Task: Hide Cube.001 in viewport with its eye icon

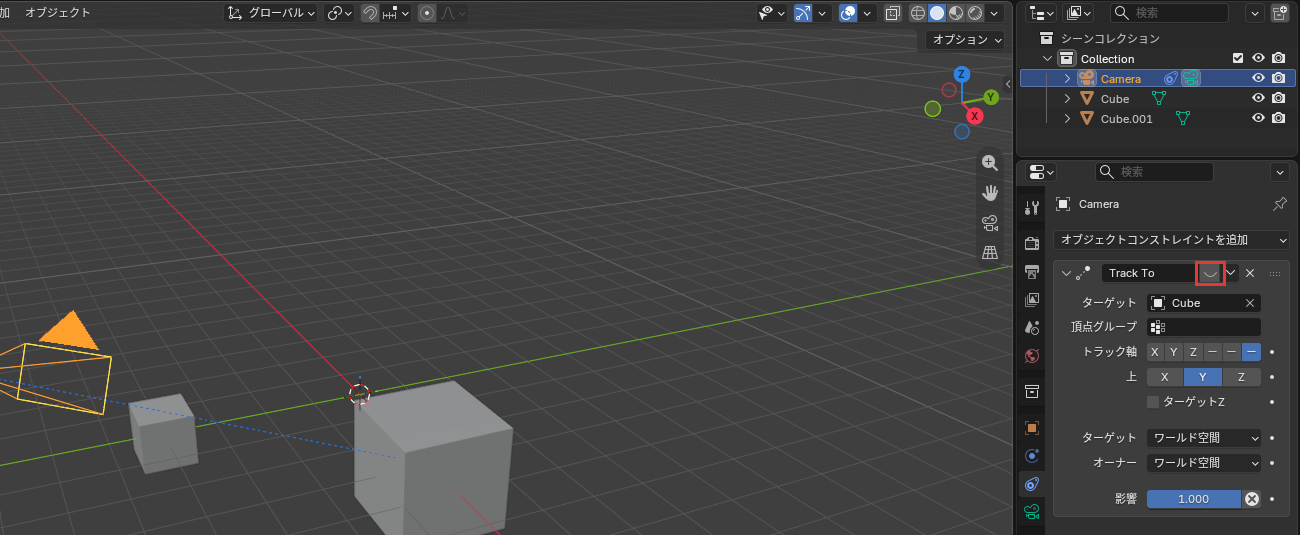Action: pos(1259,118)
